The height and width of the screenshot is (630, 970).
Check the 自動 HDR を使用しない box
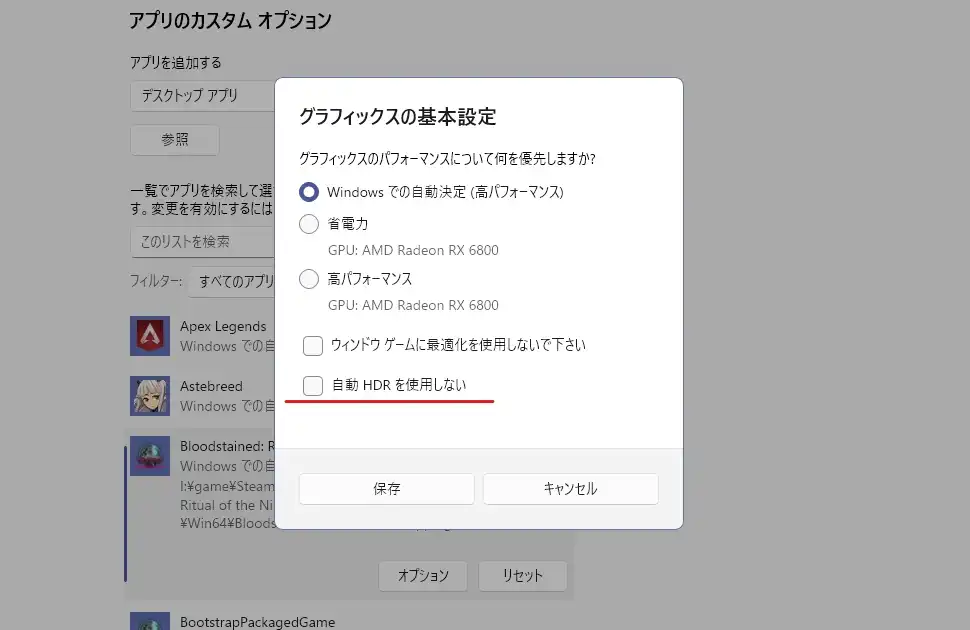(313, 385)
